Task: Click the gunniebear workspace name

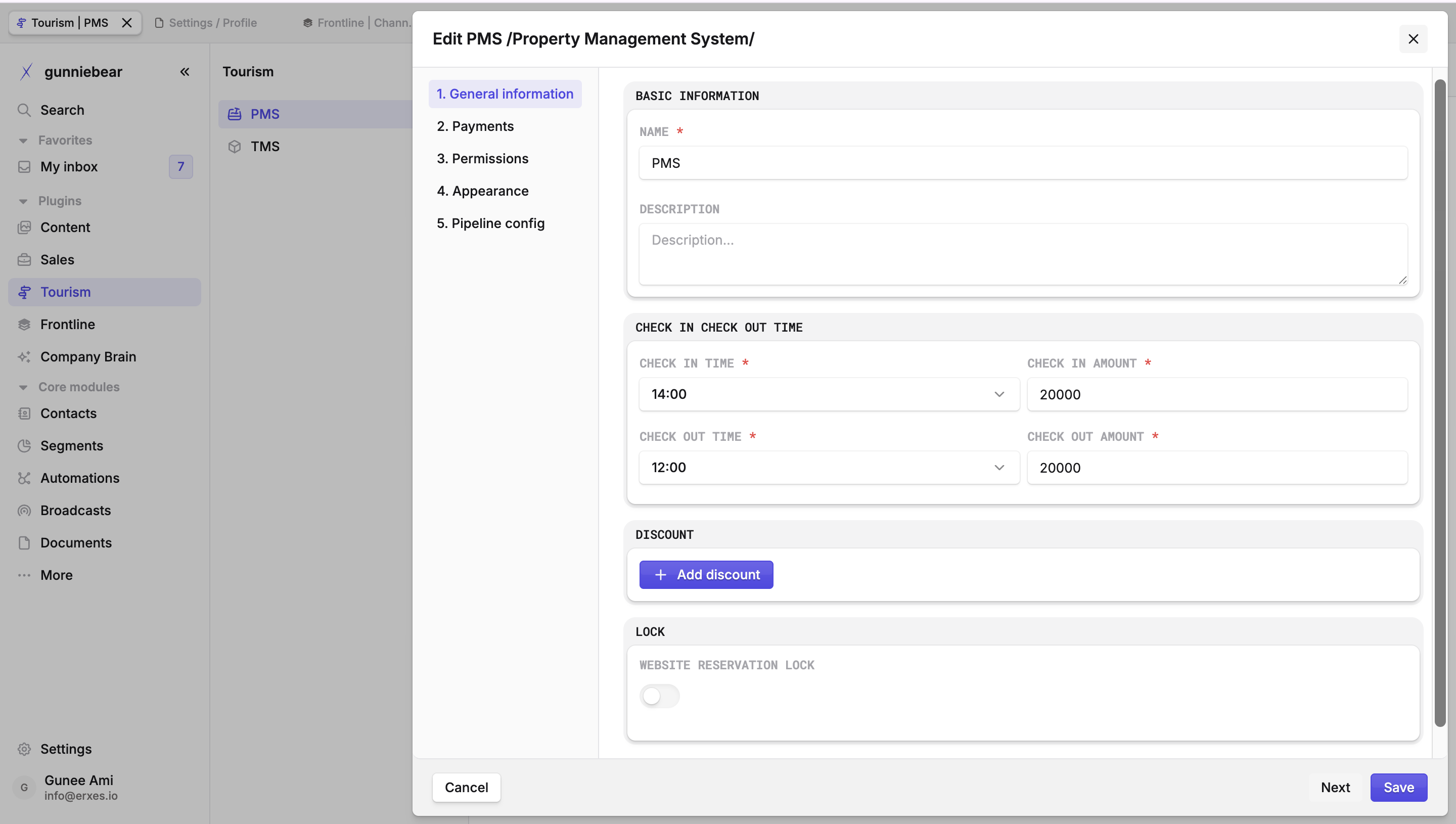Action: click(x=83, y=72)
